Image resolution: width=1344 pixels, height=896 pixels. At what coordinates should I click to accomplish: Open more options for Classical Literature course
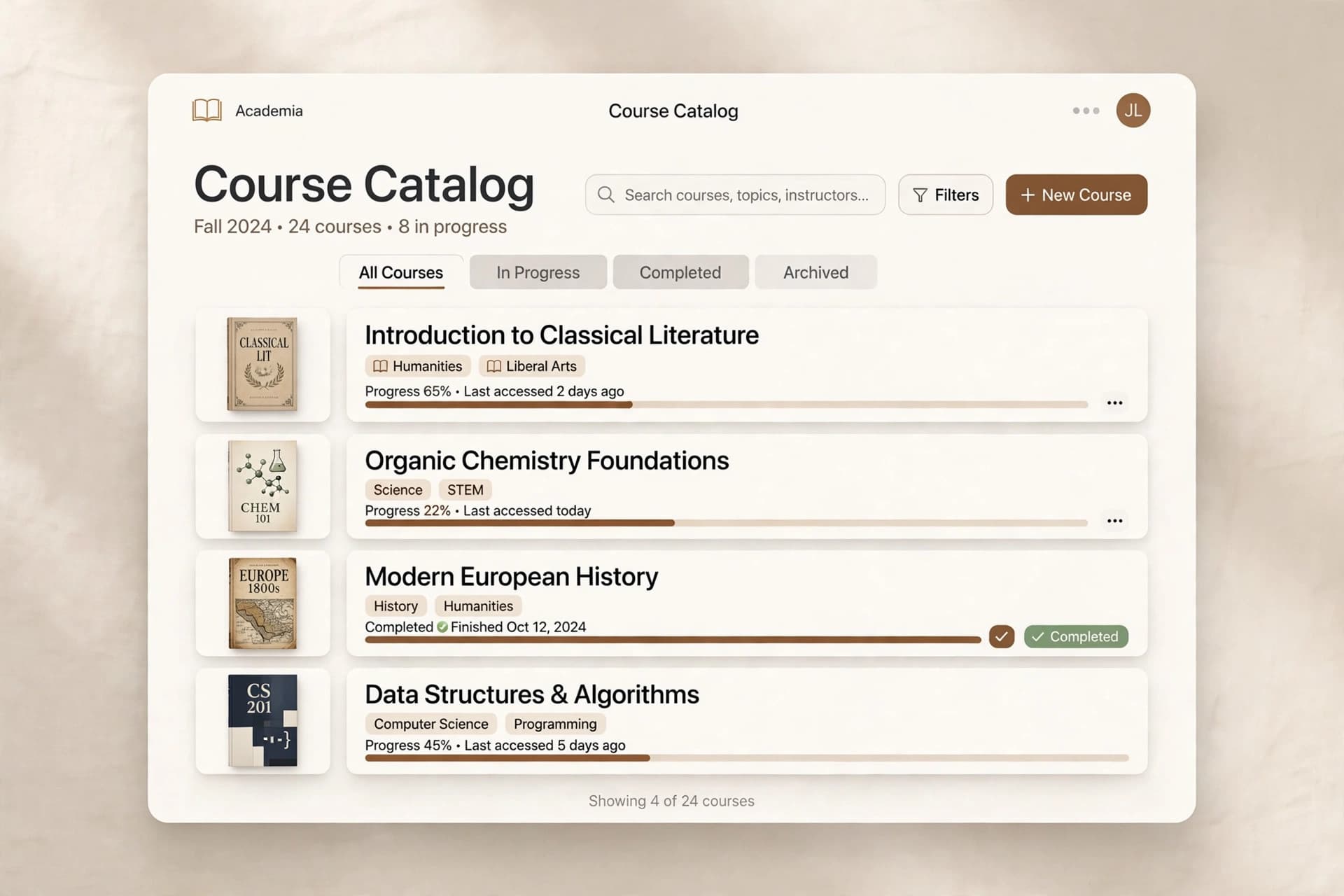tap(1114, 402)
